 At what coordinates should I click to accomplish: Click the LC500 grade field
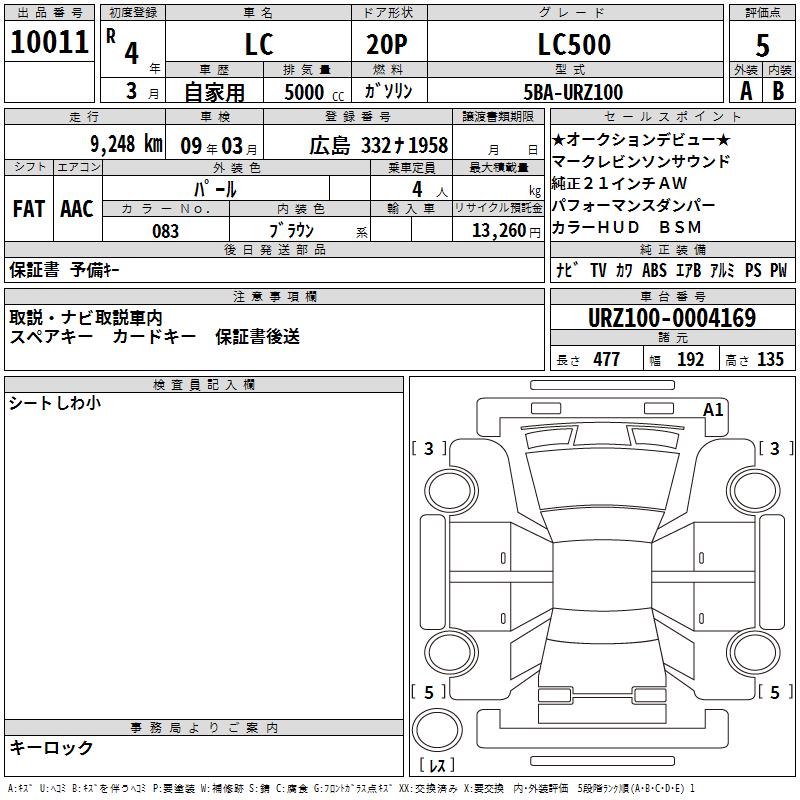[575, 44]
